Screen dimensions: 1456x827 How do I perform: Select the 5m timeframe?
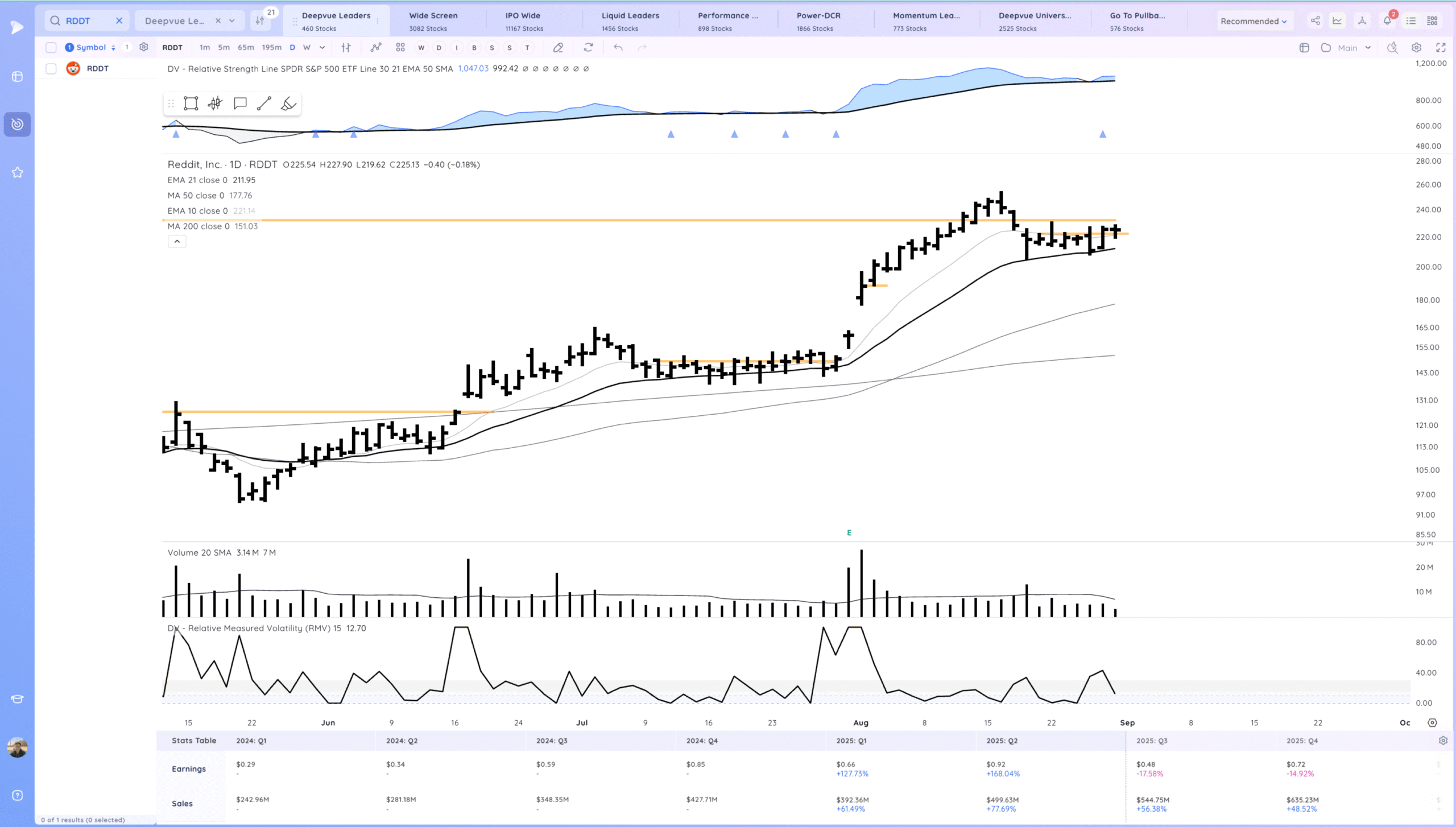click(224, 48)
